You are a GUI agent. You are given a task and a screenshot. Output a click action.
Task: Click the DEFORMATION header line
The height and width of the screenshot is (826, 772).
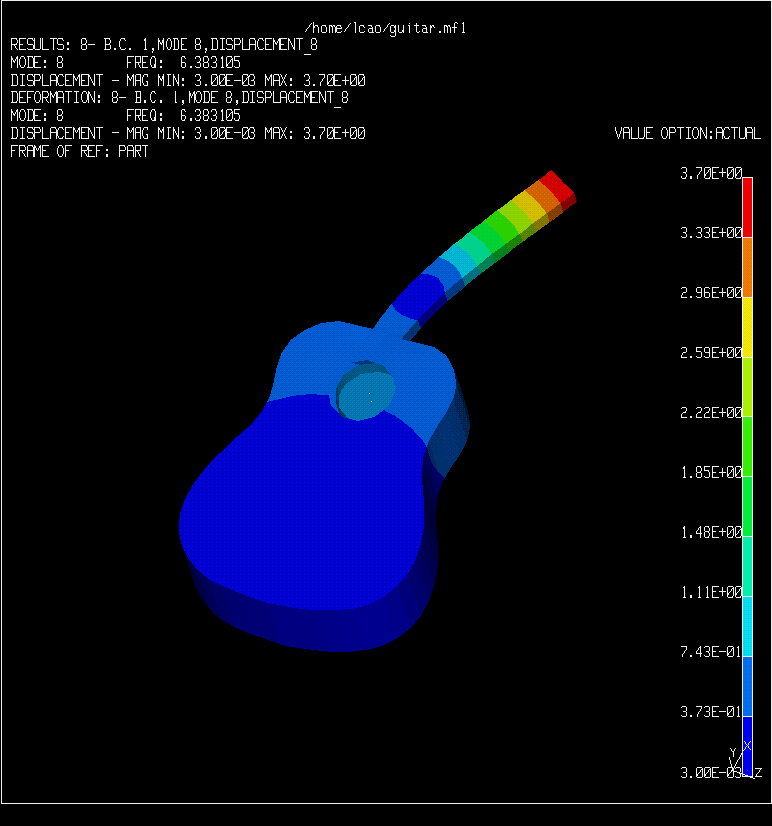(x=179, y=98)
